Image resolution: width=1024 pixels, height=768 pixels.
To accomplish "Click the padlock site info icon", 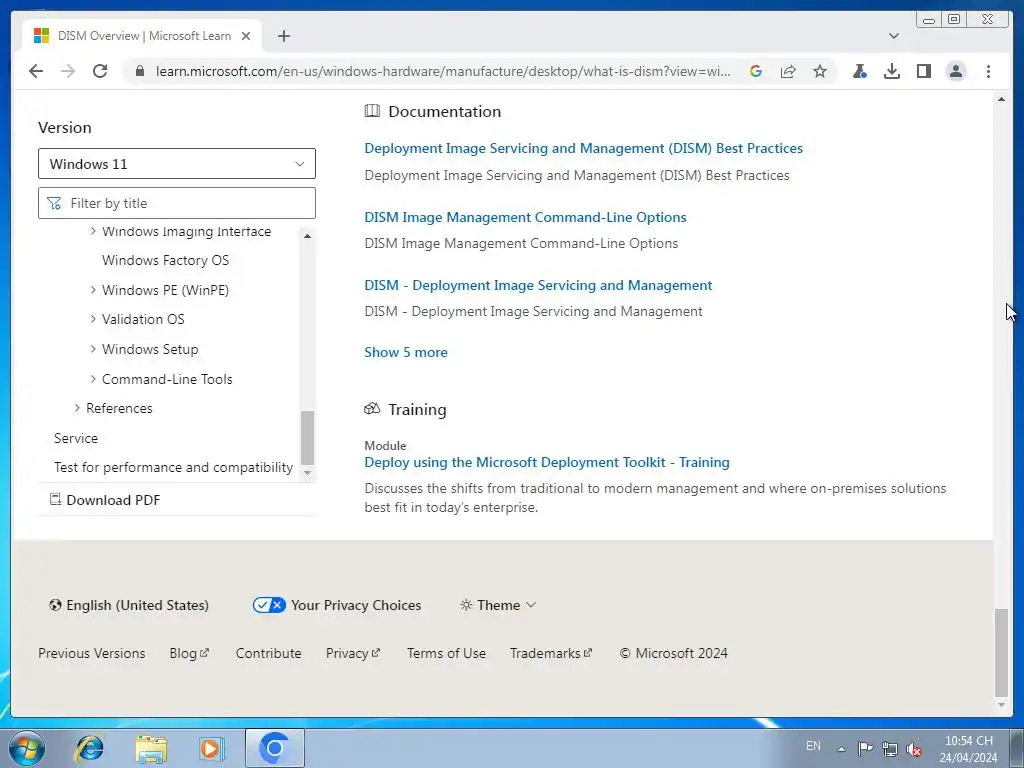I will [139, 71].
